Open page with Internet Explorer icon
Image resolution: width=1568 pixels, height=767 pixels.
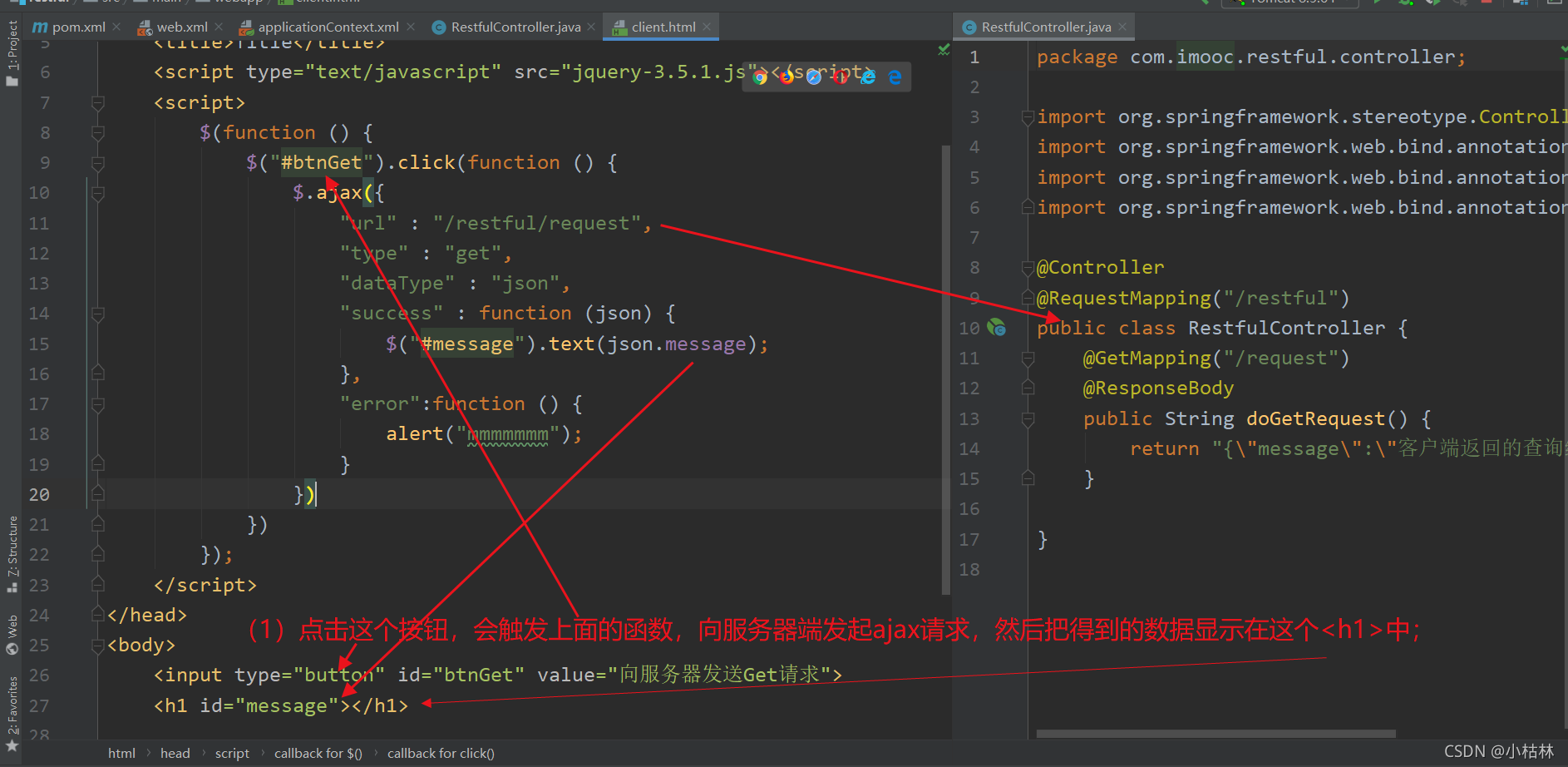point(868,77)
